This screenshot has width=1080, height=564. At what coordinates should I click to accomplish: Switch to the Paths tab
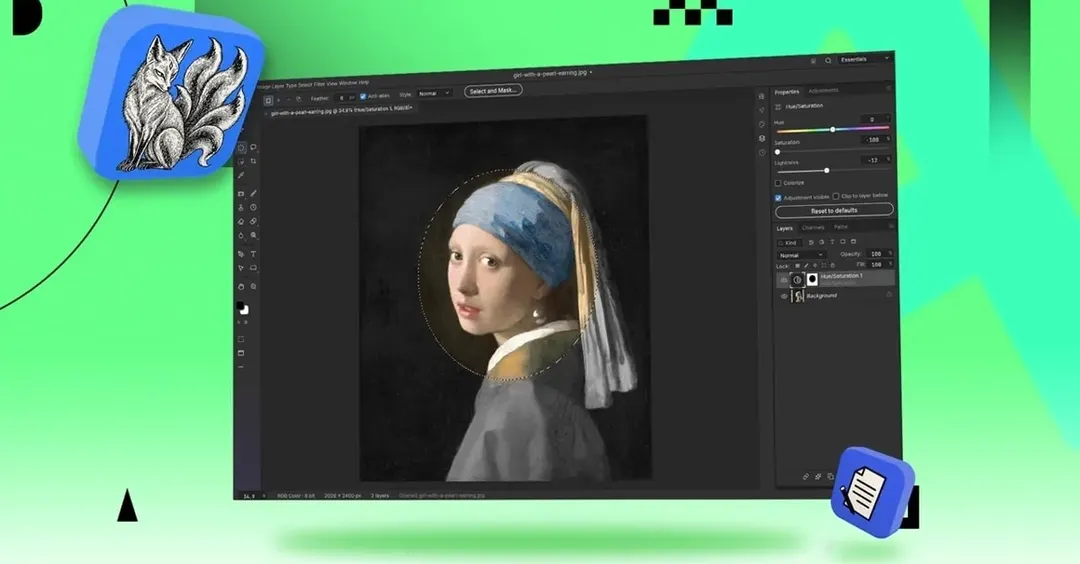point(840,227)
